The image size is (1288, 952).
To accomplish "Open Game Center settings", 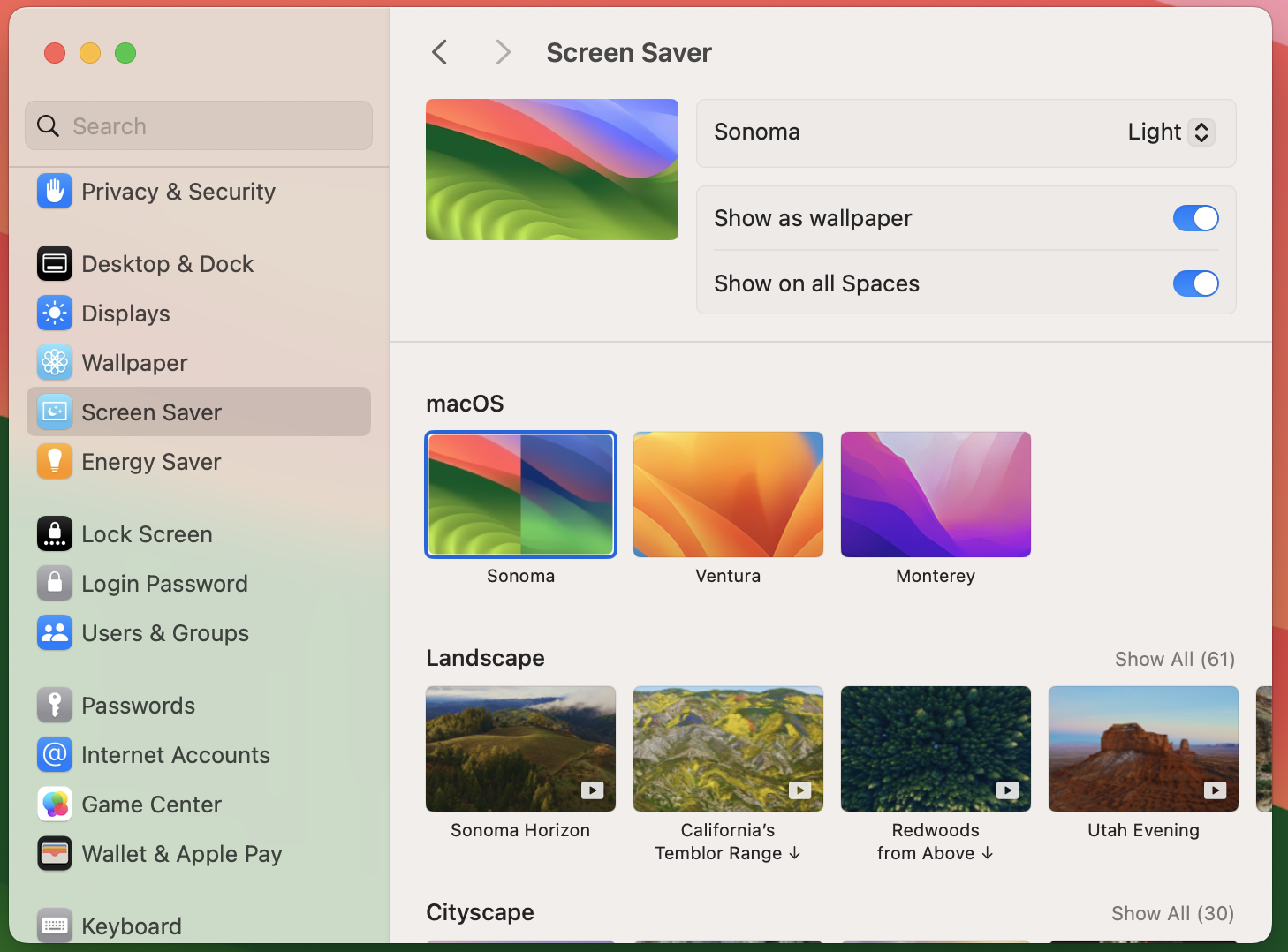I will (x=199, y=804).
